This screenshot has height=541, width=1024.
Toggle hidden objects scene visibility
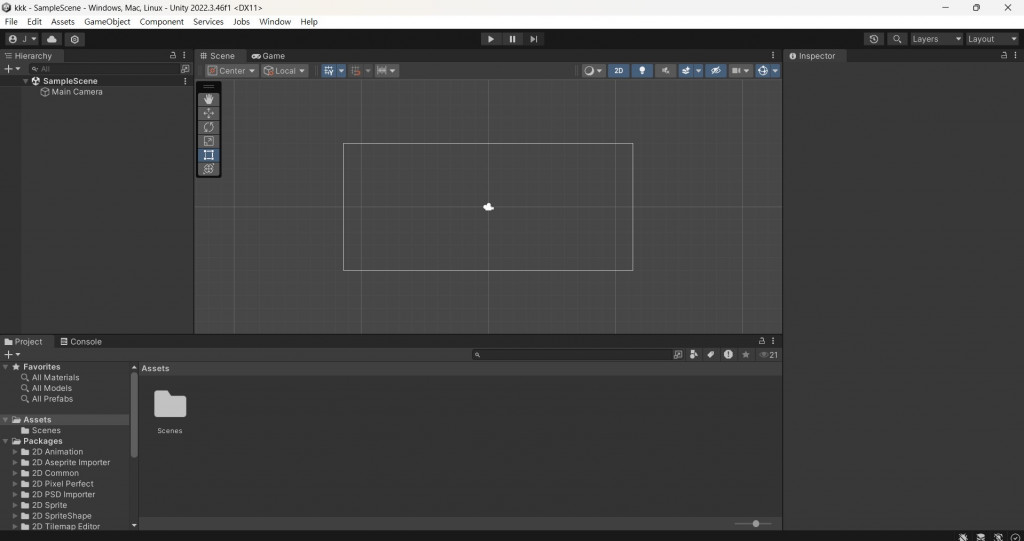point(716,71)
